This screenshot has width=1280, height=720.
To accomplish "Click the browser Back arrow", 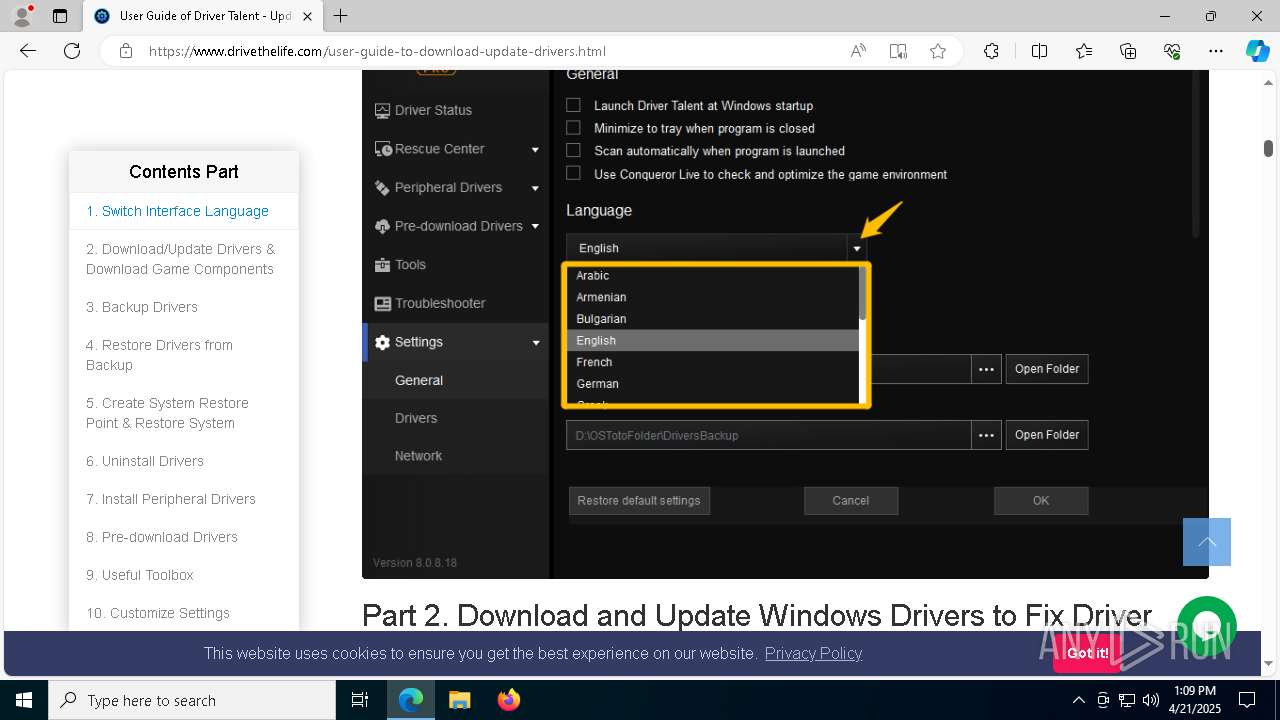I will point(28,51).
